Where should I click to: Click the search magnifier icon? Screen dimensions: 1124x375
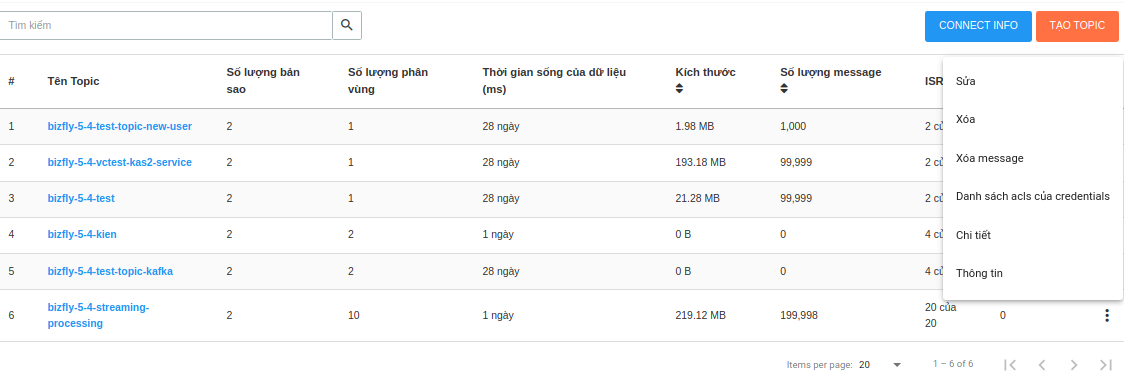coord(347,25)
